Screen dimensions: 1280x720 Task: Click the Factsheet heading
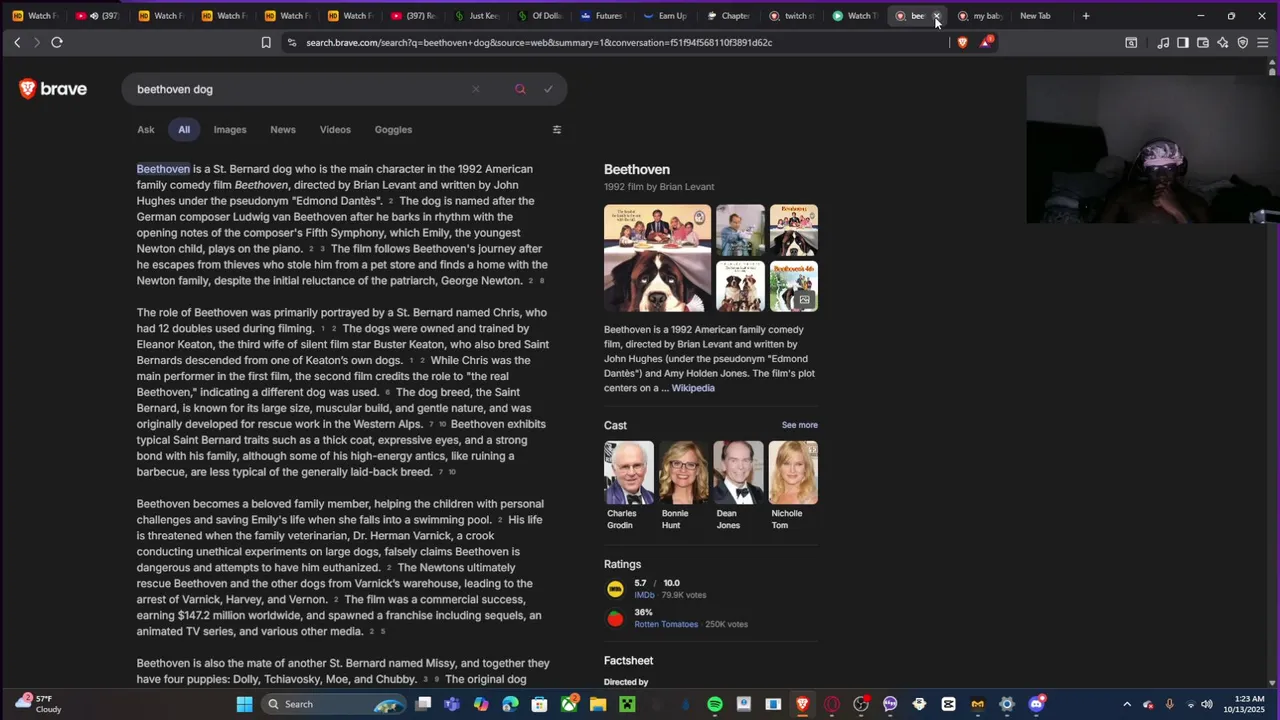(x=628, y=661)
